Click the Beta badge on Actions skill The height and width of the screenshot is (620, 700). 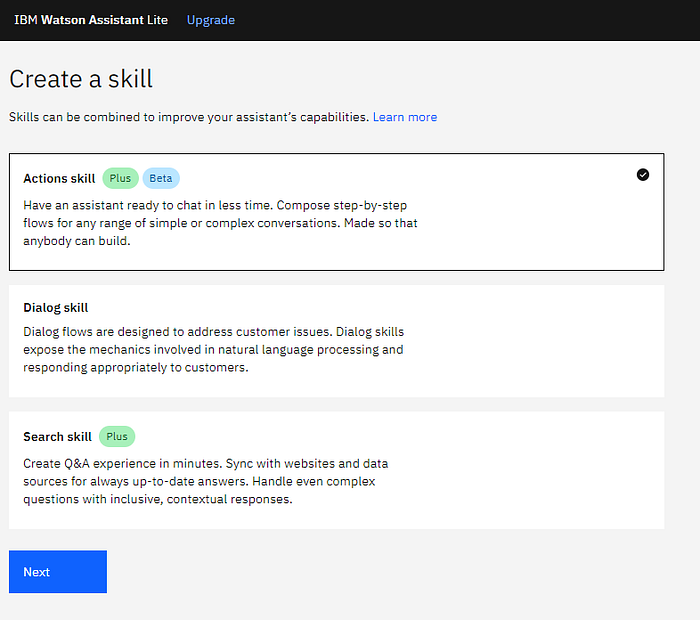pos(161,178)
